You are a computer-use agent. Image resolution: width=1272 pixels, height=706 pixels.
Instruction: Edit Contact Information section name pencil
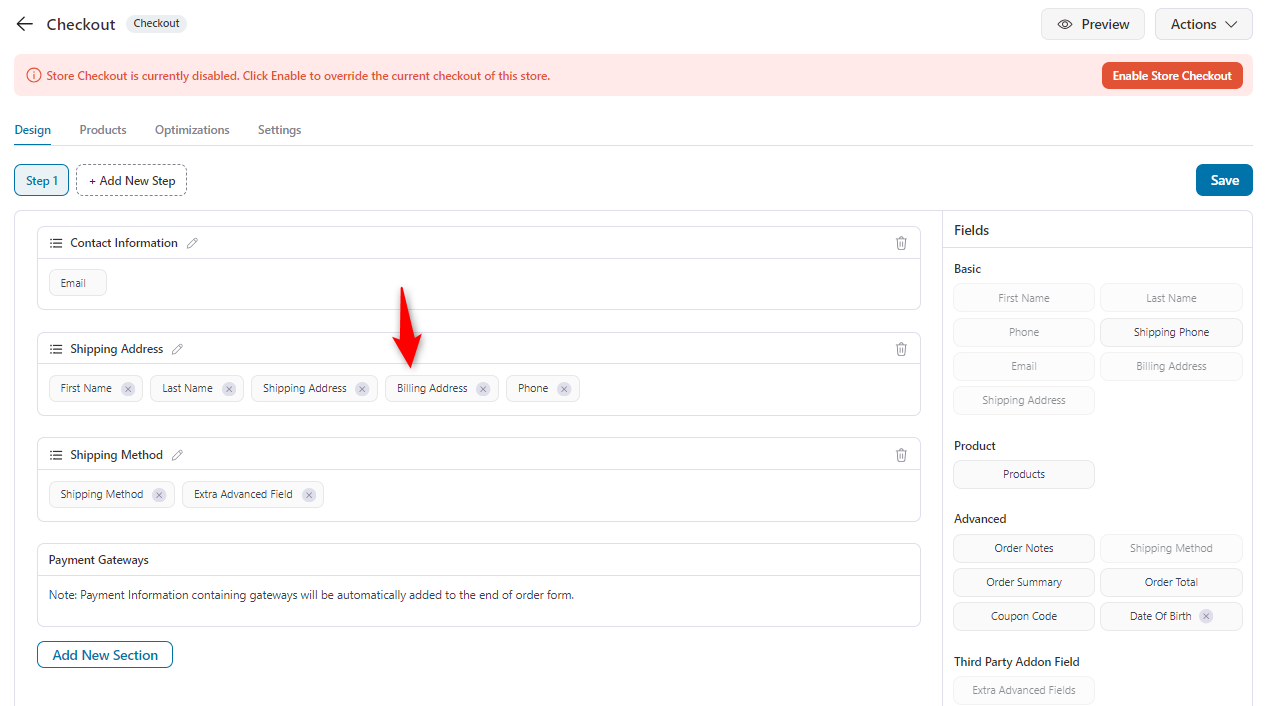point(193,243)
